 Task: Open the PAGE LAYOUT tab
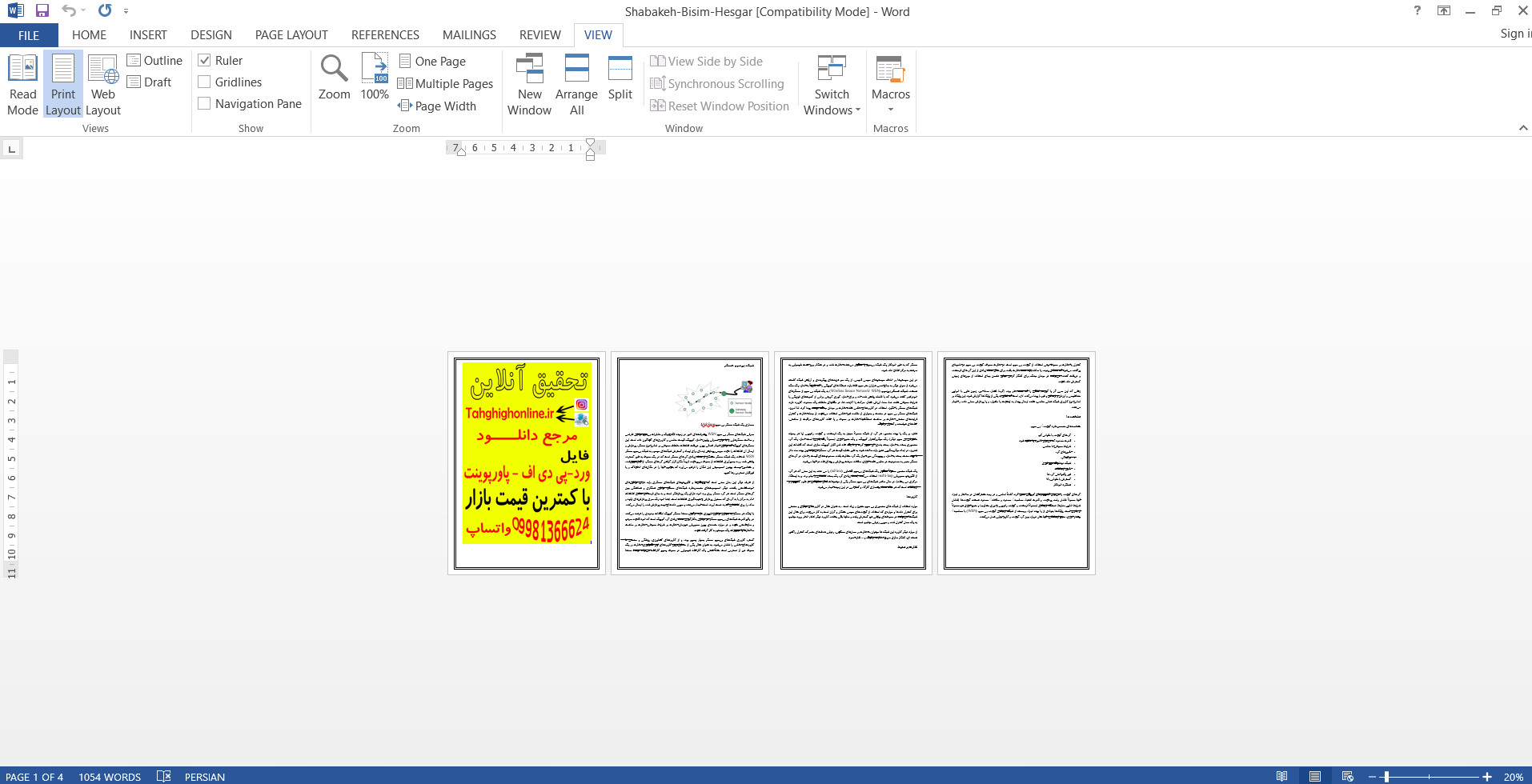coord(291,35)
